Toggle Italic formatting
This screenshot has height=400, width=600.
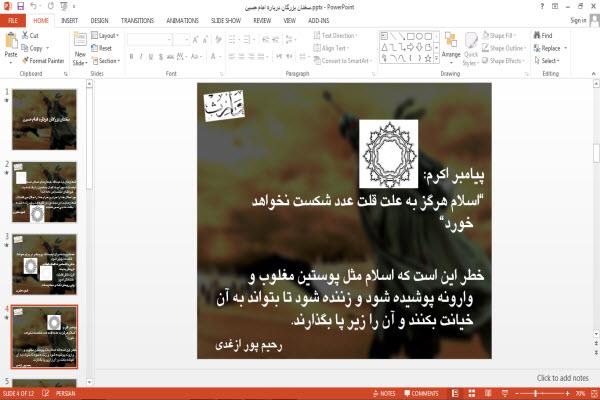(x=141, y=57)
